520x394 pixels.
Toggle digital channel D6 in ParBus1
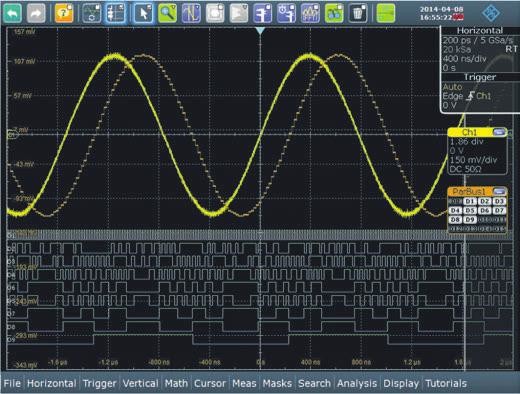click(x=484, y=210)
